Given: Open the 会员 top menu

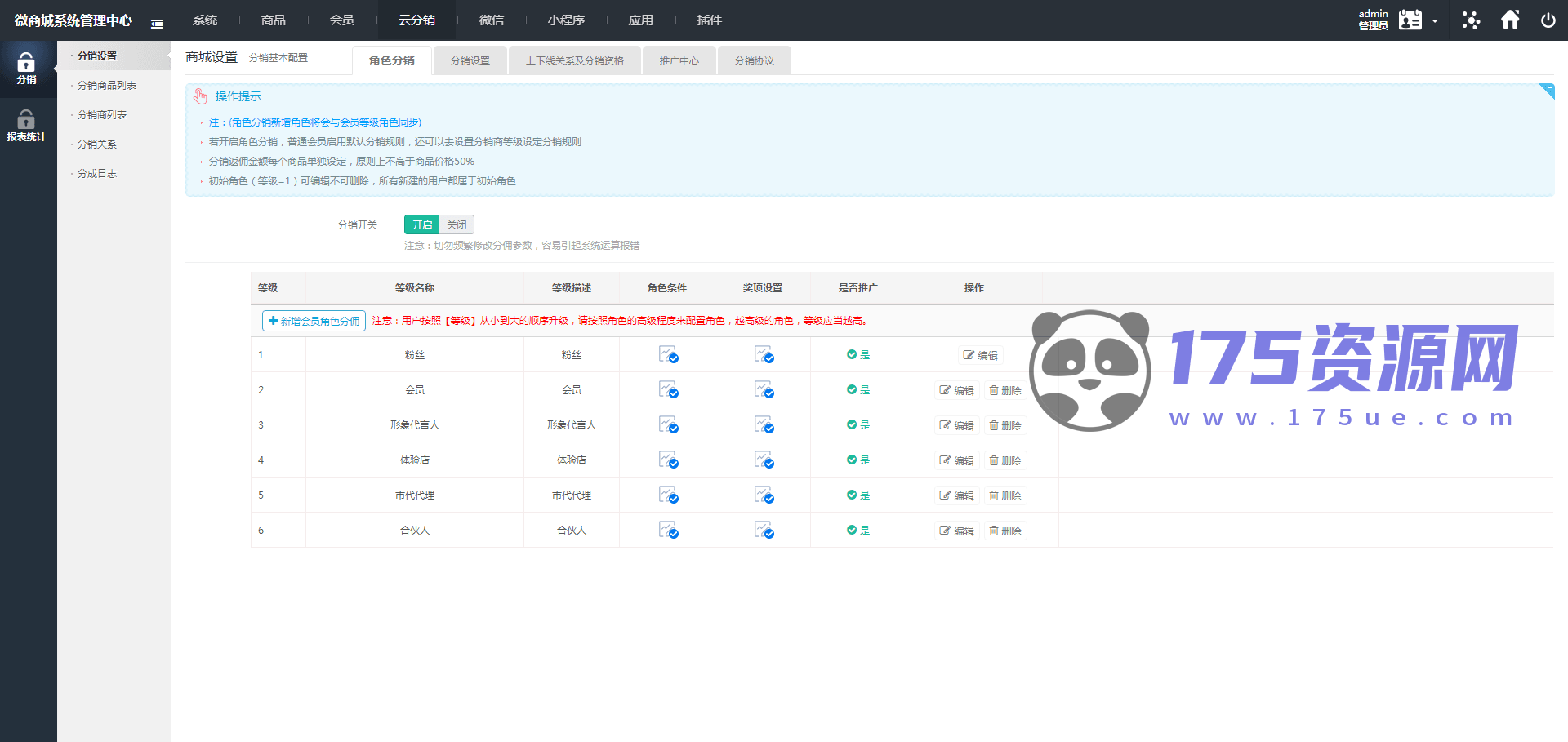Looking at the screenshot, I should click(x=342, y=20).
